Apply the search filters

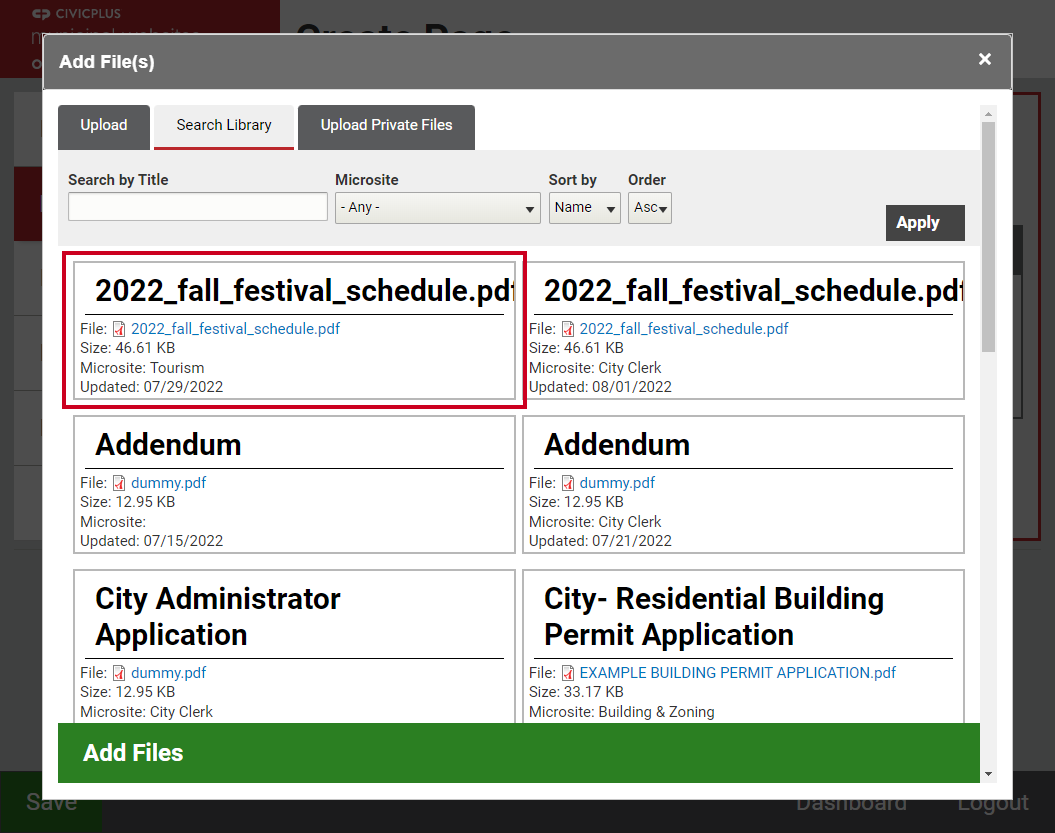pos(924,223)
